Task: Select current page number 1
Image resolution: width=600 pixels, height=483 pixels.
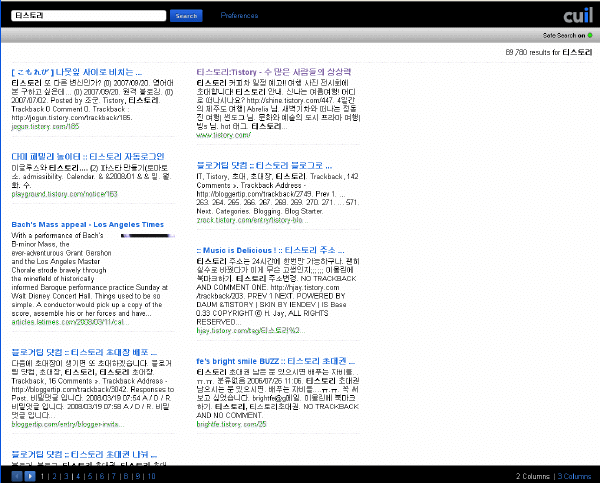Action: click(x=42, y=476)
